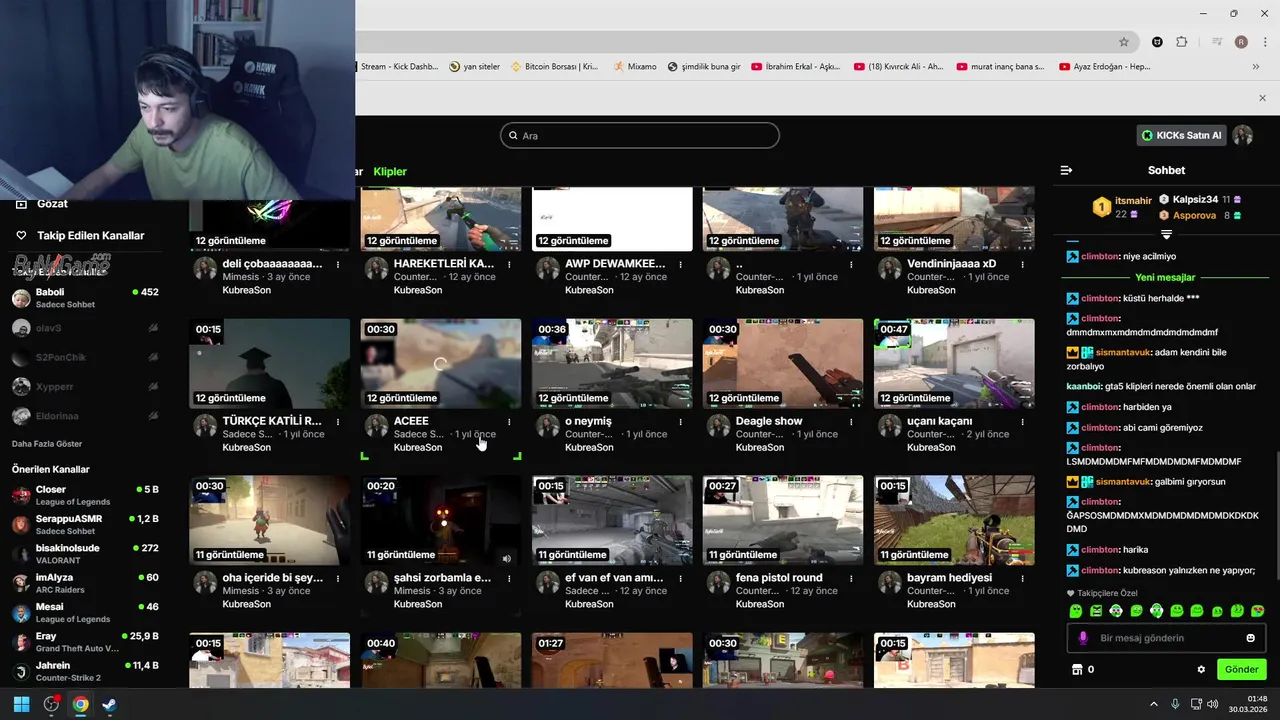
Task: Open options for HAREKETLERİ KA... clip
Action: tap(509, 264)
